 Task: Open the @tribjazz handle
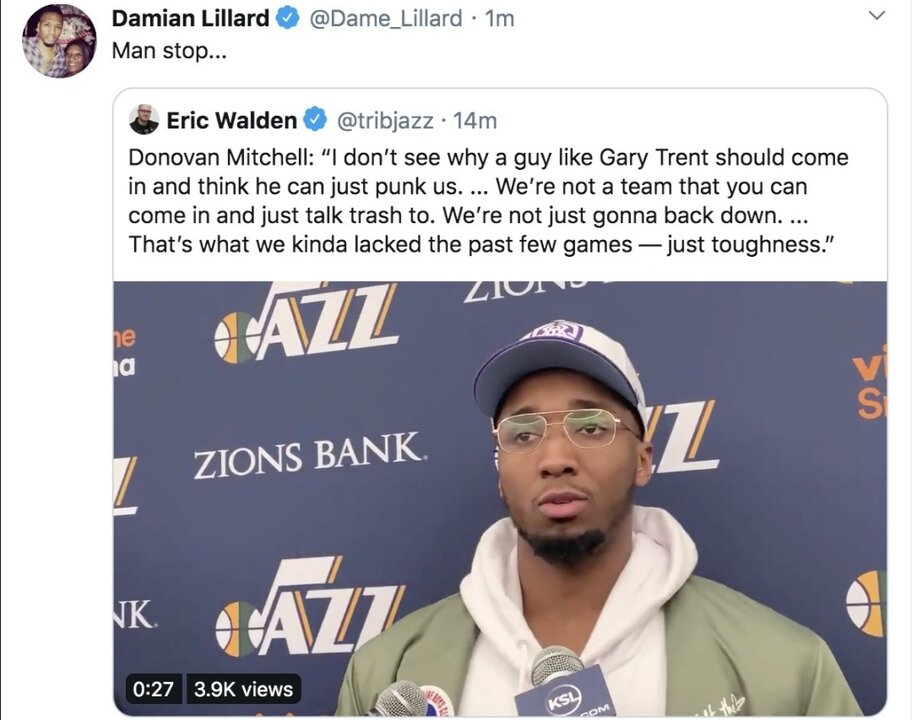[x=385, y=121]
